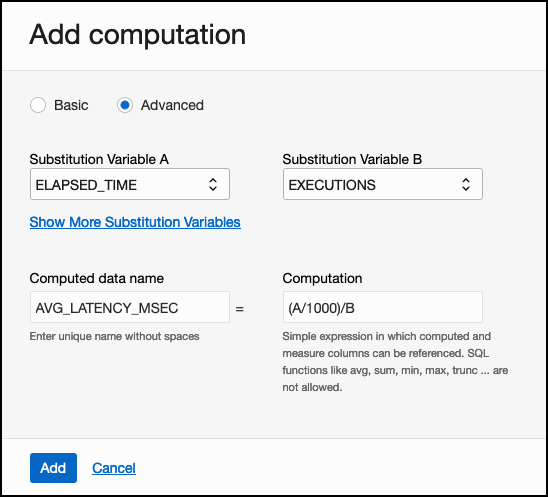Select the Basic radio option
The image size is (548, 497).
tap(38, 105)
